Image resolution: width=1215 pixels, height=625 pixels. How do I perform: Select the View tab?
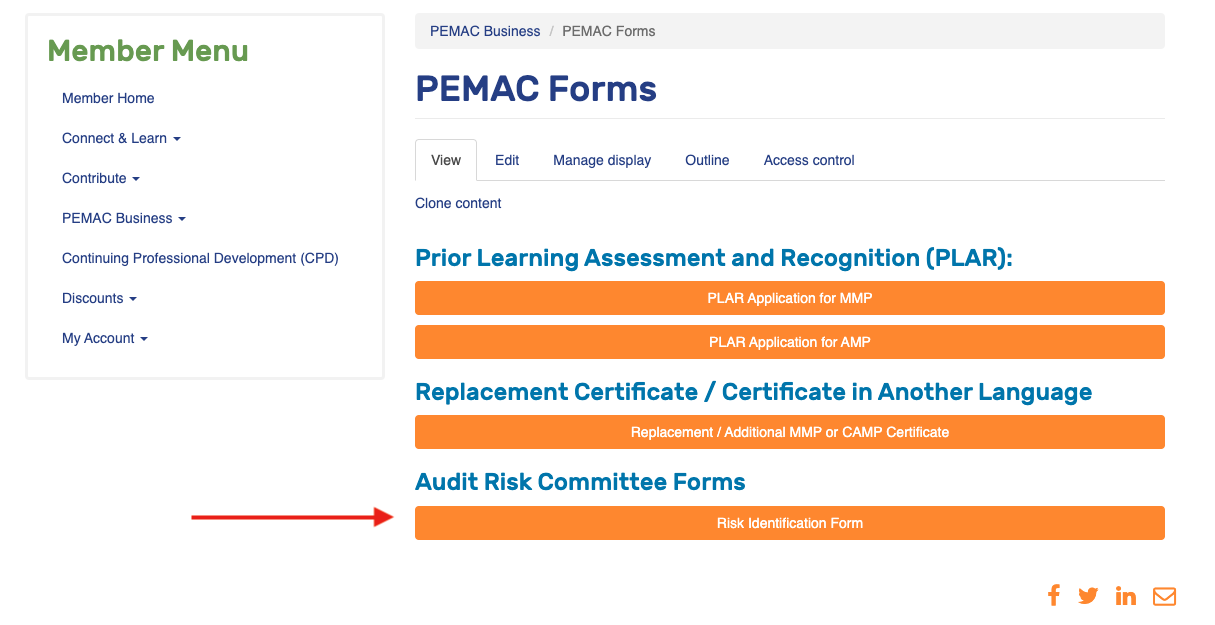(445, 160)
